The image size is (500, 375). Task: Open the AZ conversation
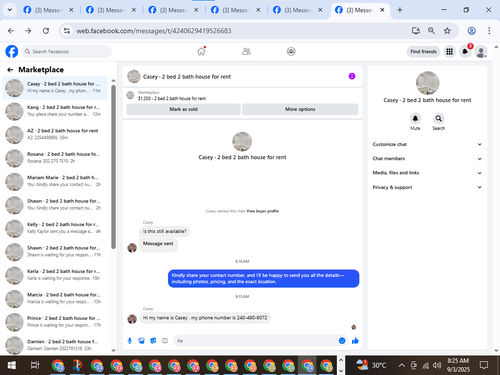(x=55, y=134)
